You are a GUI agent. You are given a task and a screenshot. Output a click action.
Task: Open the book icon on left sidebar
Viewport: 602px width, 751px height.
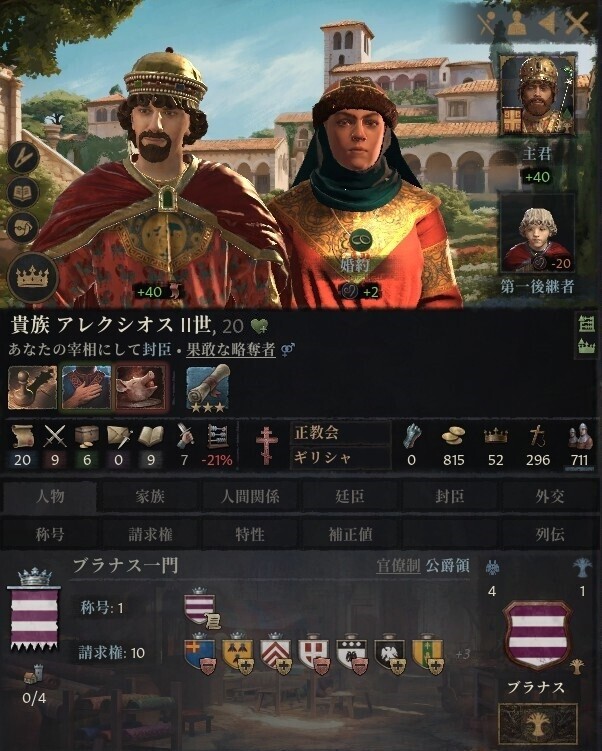point(23,193)
